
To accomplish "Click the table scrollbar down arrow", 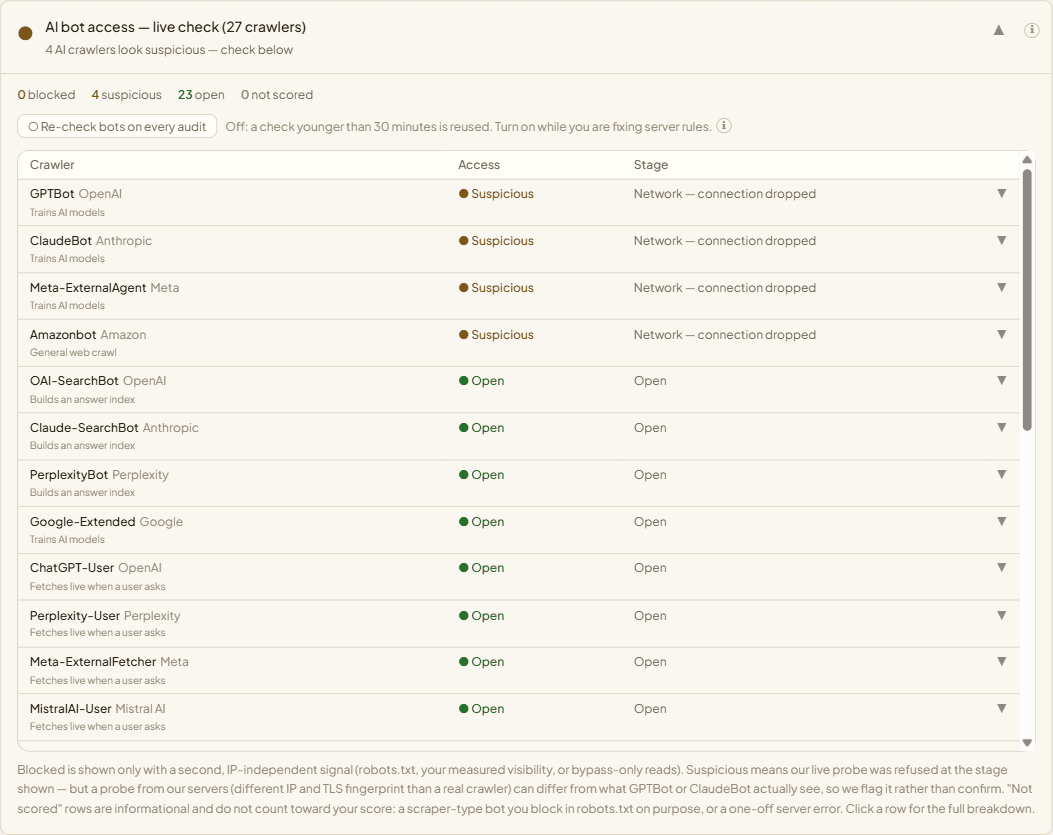I will coord(1027,742).
